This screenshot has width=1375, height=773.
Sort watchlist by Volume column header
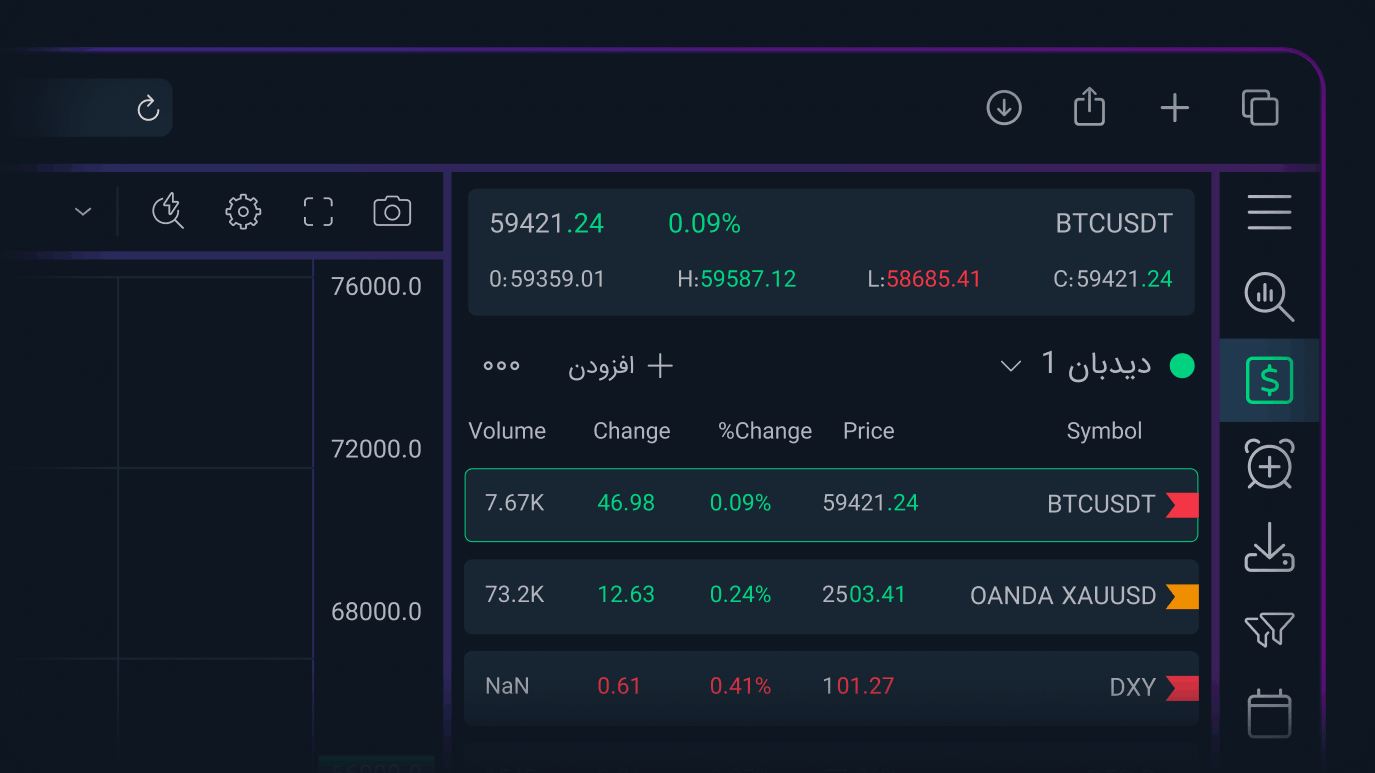507,431
